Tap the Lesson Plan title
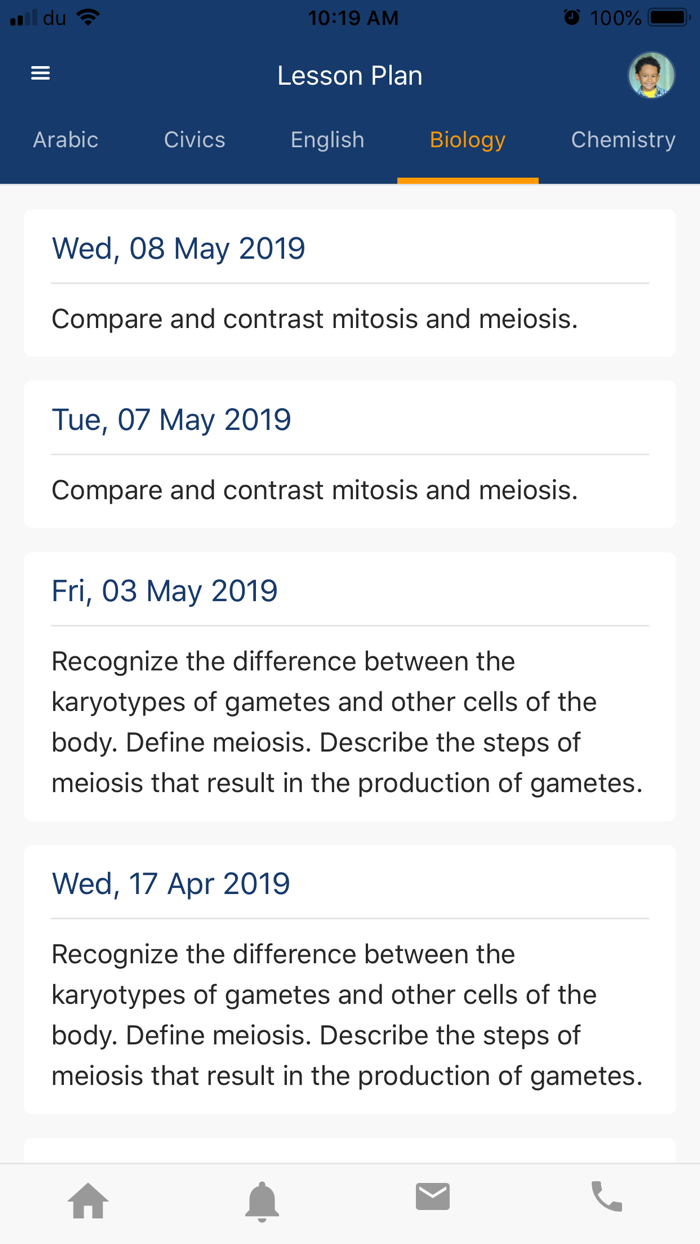Screen dimensions: 700x1244 [x=350, y=76]
